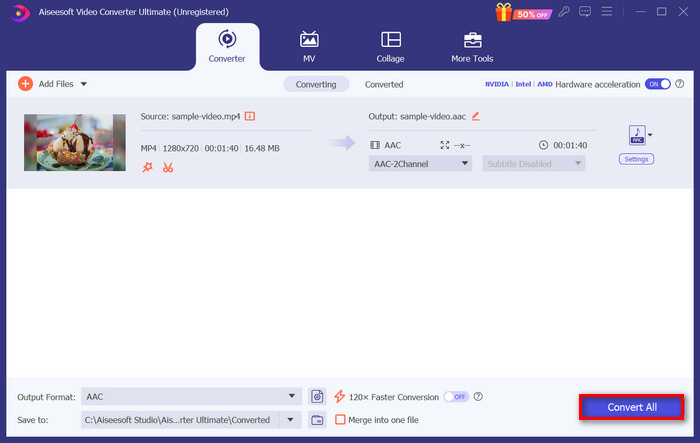Click the AAC output format icon
Screen dimensions: 700x443
637,135
